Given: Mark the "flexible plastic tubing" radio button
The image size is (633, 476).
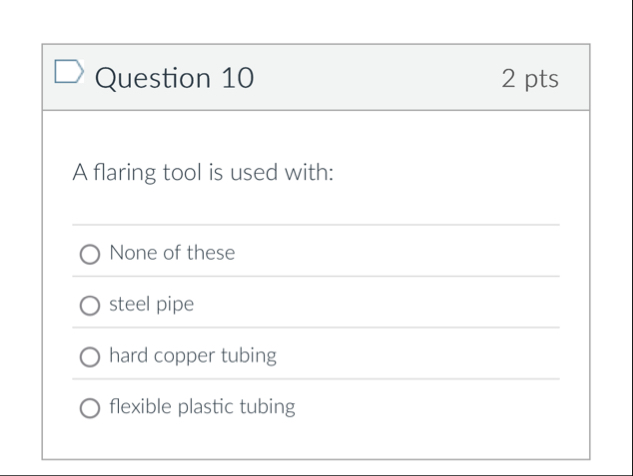Looking at the screenshot, I should point(90,408).
